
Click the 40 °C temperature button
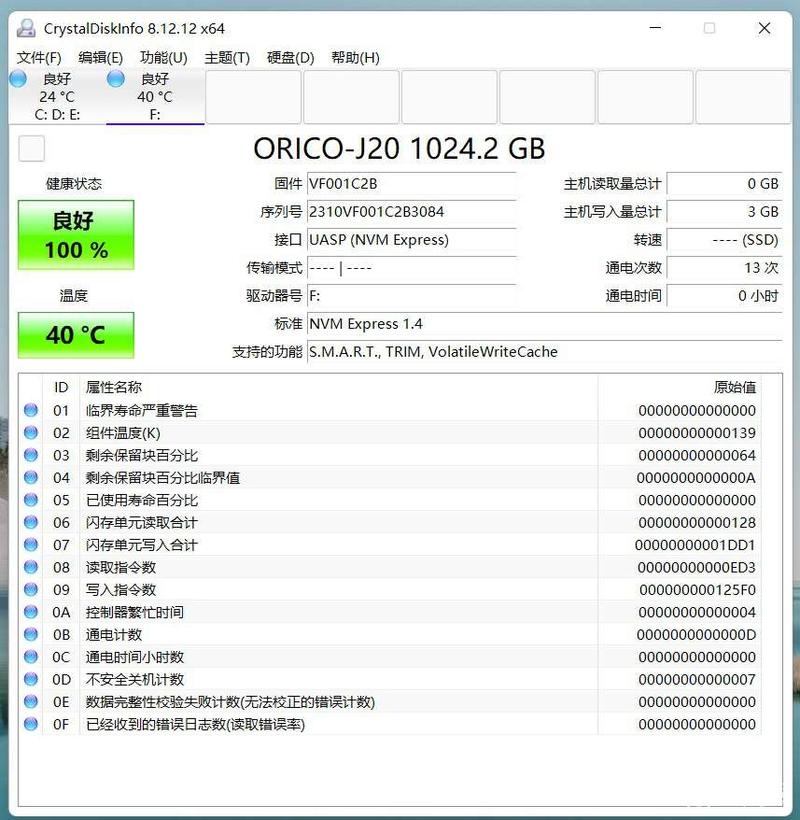coord(76,335)
